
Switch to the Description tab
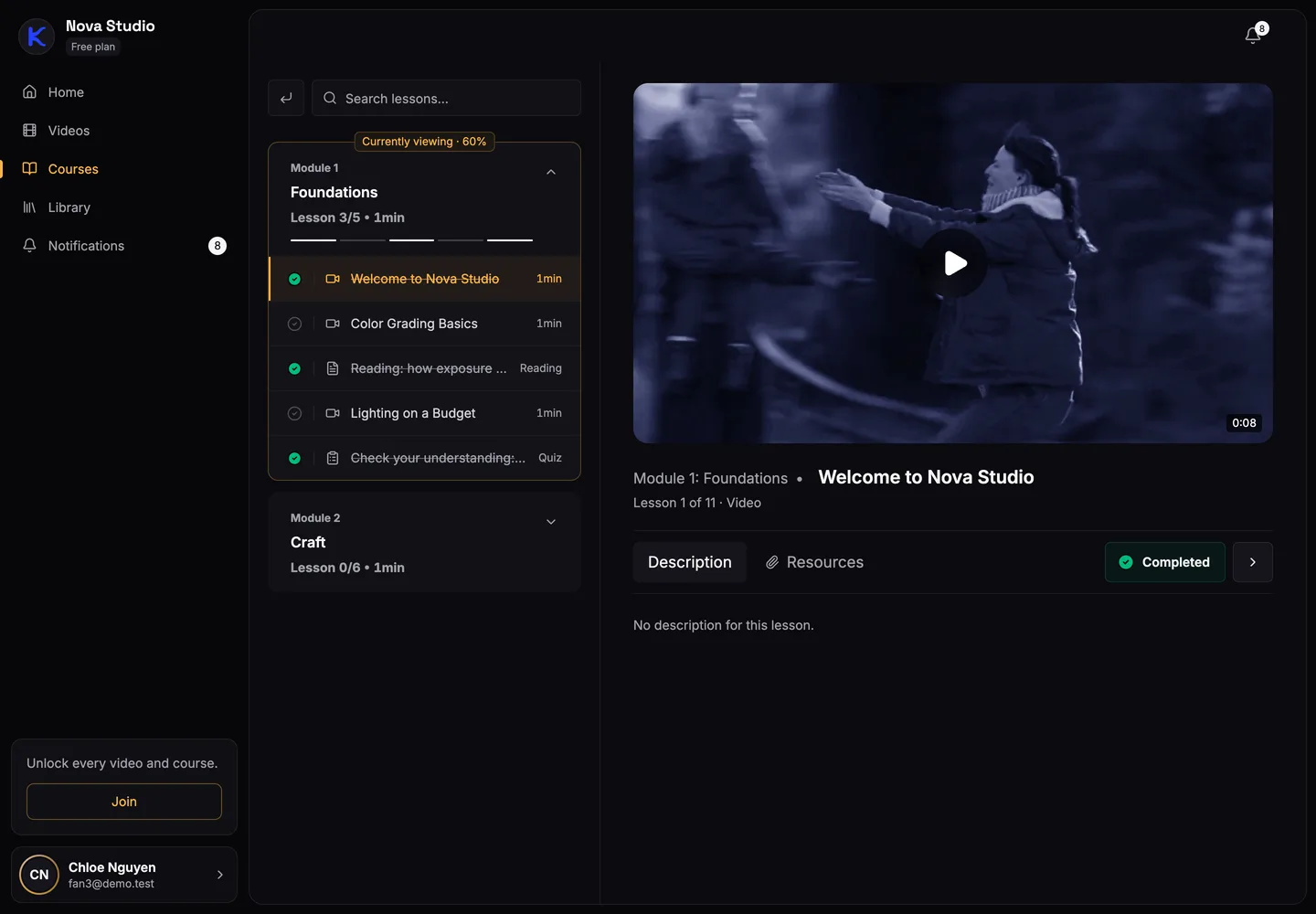(690, 562)
